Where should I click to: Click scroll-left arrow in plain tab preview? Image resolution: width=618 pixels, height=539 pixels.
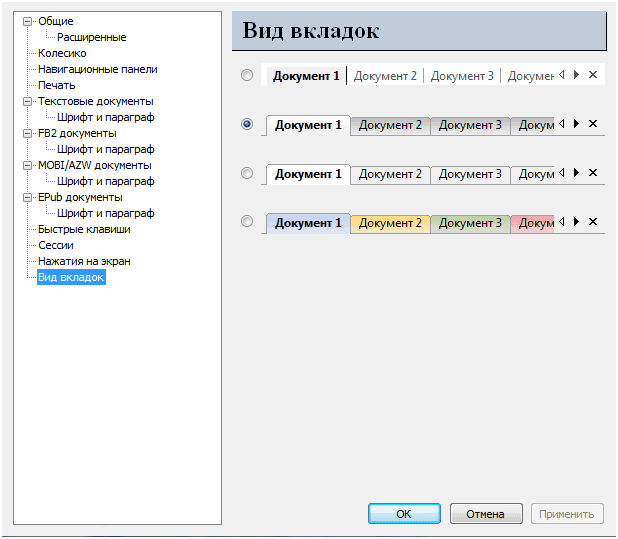[562, 74]
